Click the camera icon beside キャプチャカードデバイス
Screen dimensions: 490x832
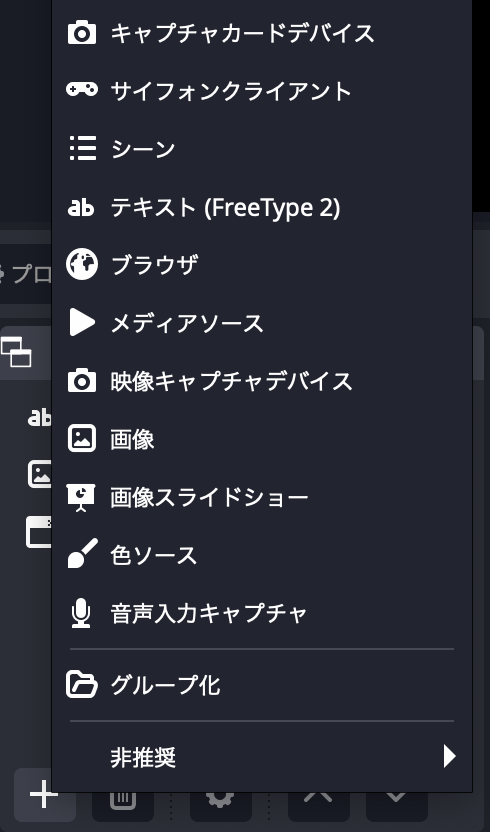[82, 33]
